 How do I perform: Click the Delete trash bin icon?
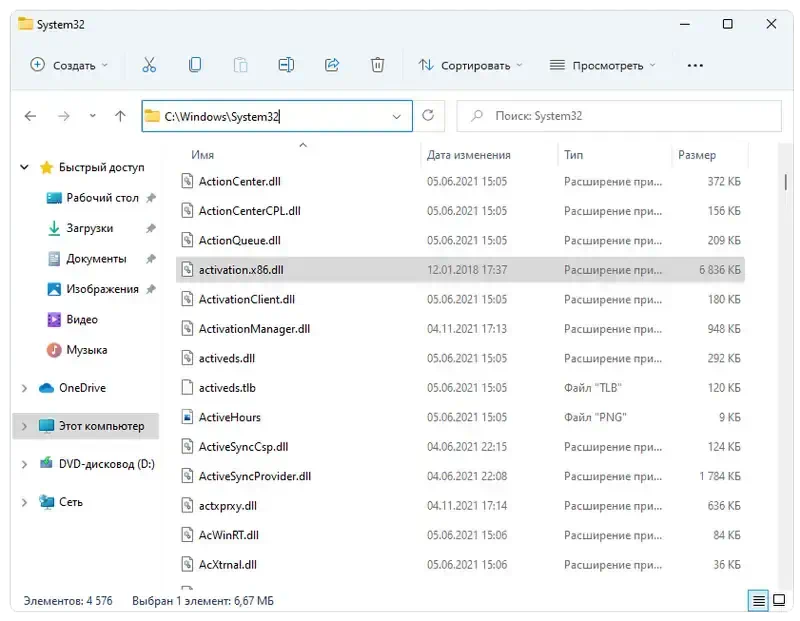377,65
